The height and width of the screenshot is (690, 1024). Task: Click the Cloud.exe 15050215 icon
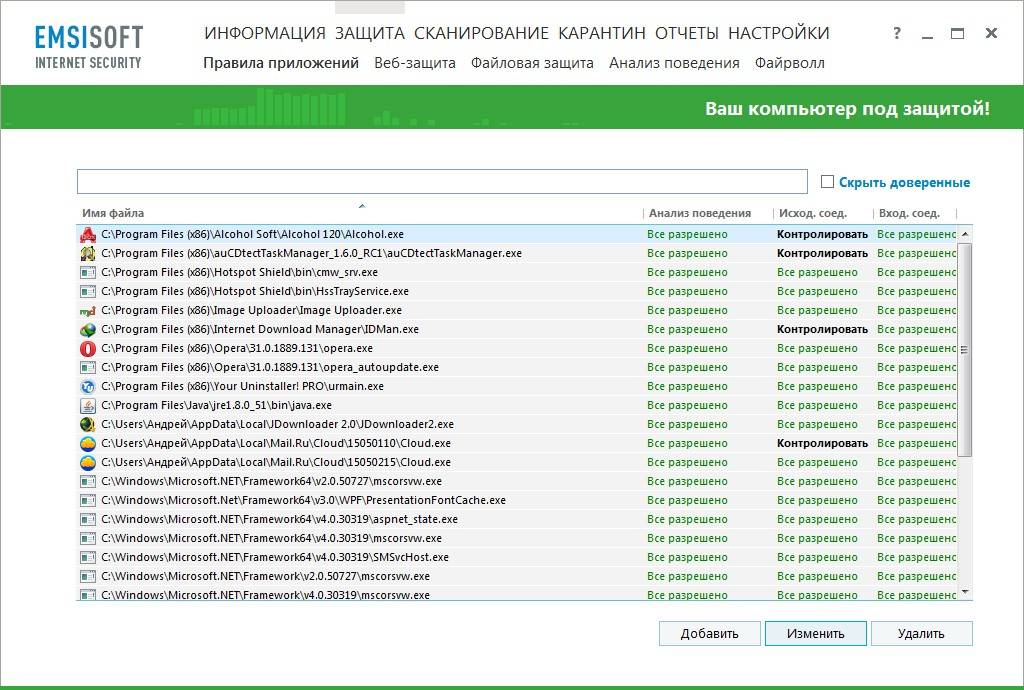[88, 462]
